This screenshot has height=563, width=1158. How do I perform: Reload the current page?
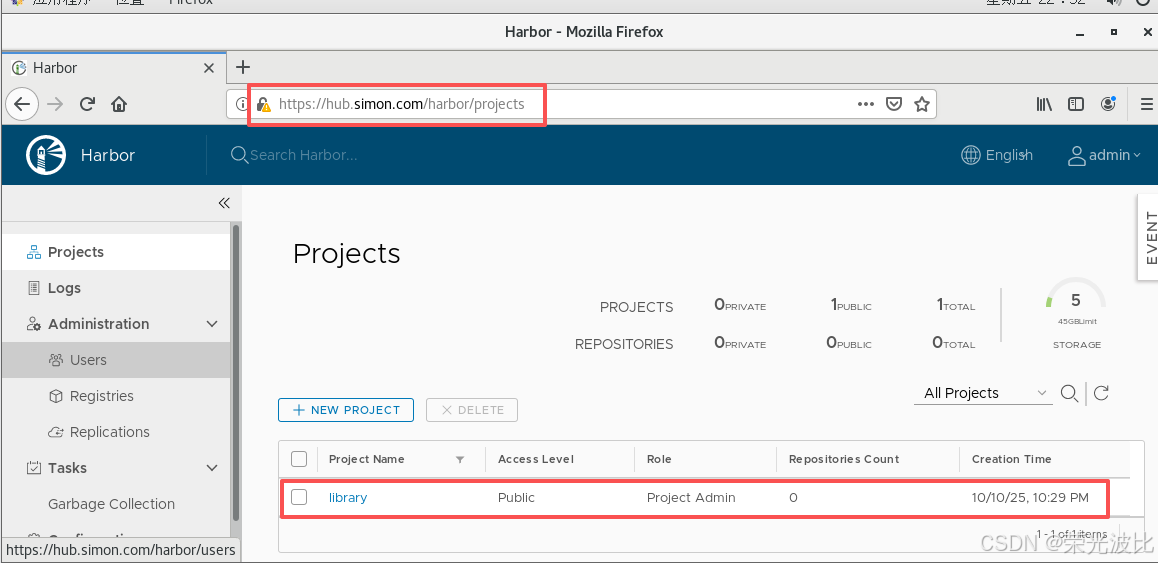click(87, 104)
